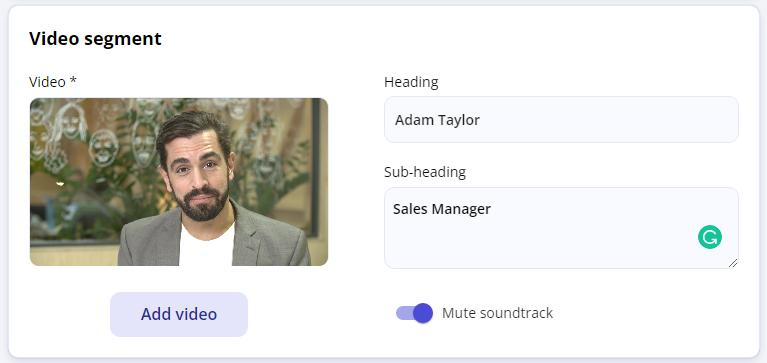Screen dimensions: 767x363
Task: Click the required asterisk beside Video label
Action: 73,81
